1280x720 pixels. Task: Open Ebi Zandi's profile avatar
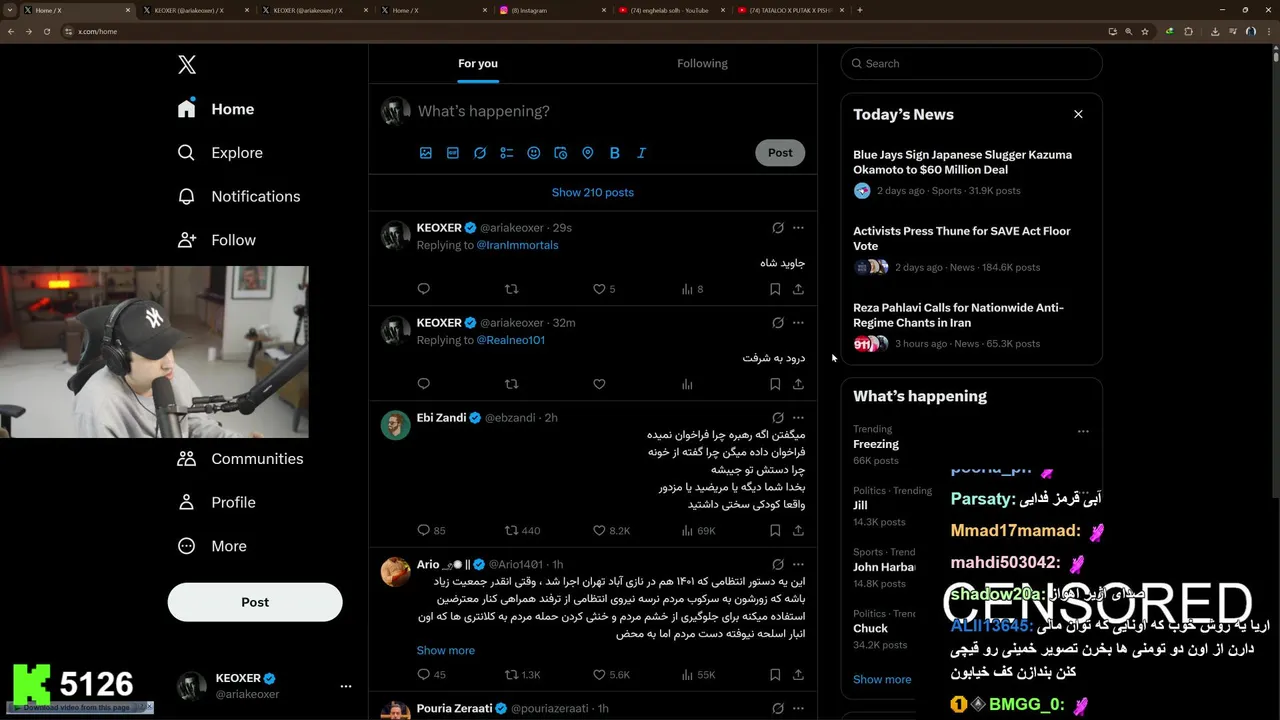click(x=396, y=425)
